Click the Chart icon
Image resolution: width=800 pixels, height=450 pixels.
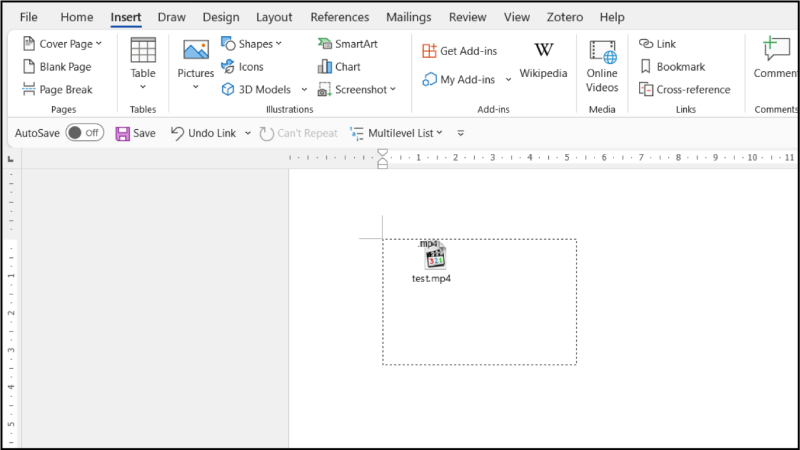339,66
